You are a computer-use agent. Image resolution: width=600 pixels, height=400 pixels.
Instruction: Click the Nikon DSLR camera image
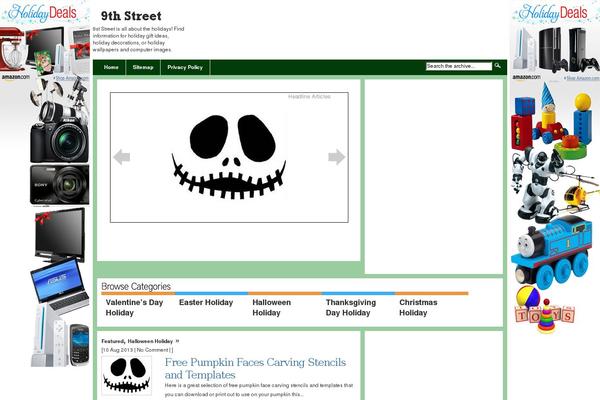59,132
